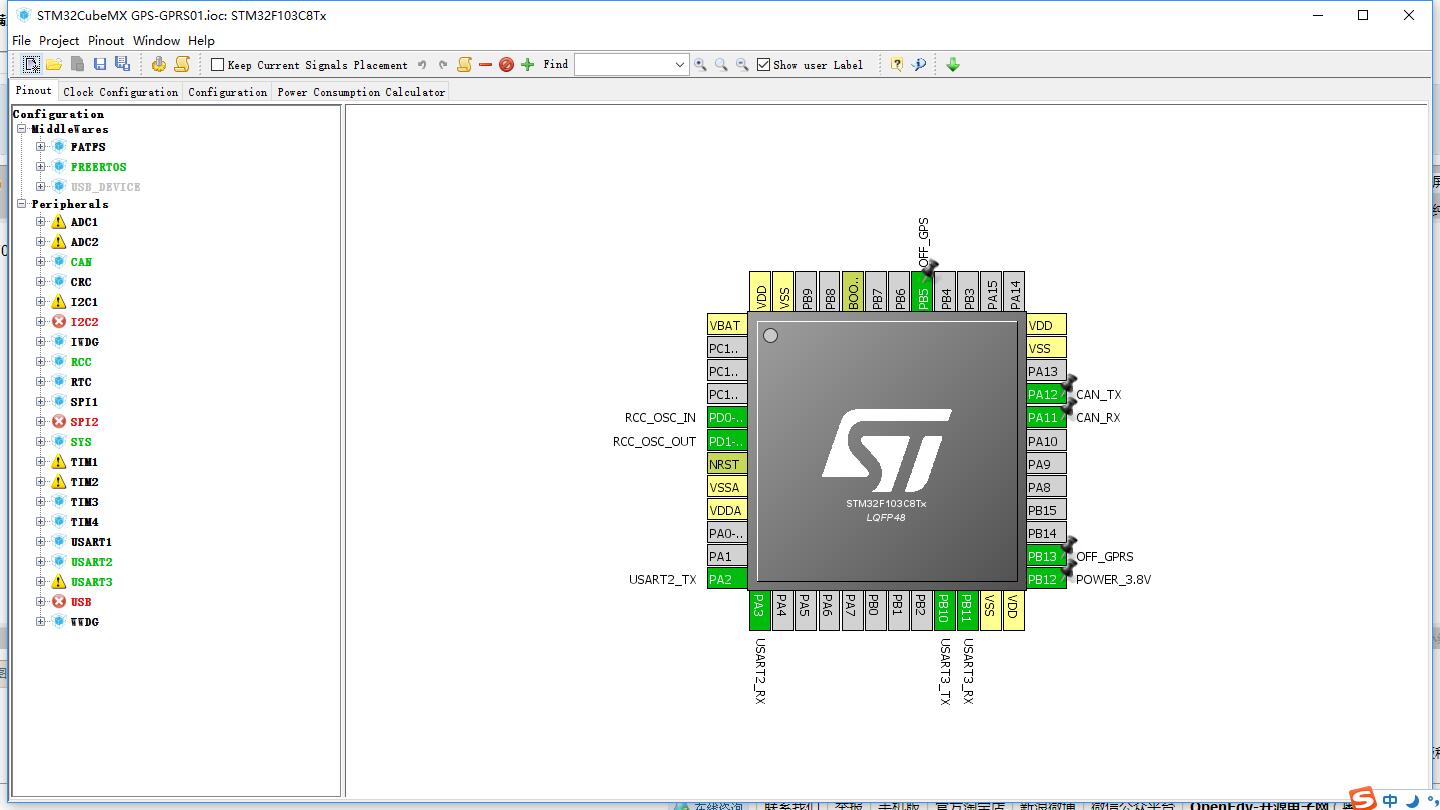Click pin PB5 labeled OFF_GPS
Viewport: 1440px width, 810px height.
click(x=923, y=291)
